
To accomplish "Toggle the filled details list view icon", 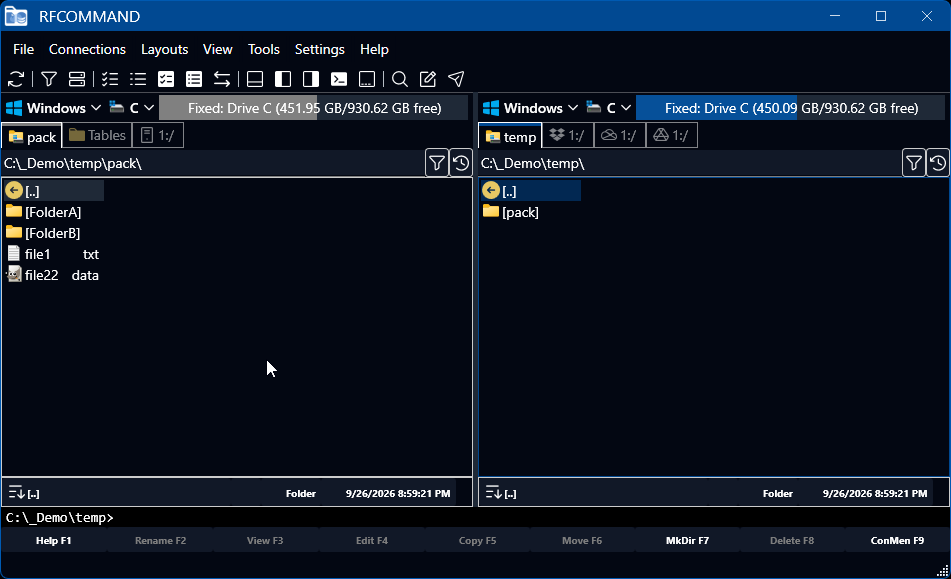I will tap(194, 79).
